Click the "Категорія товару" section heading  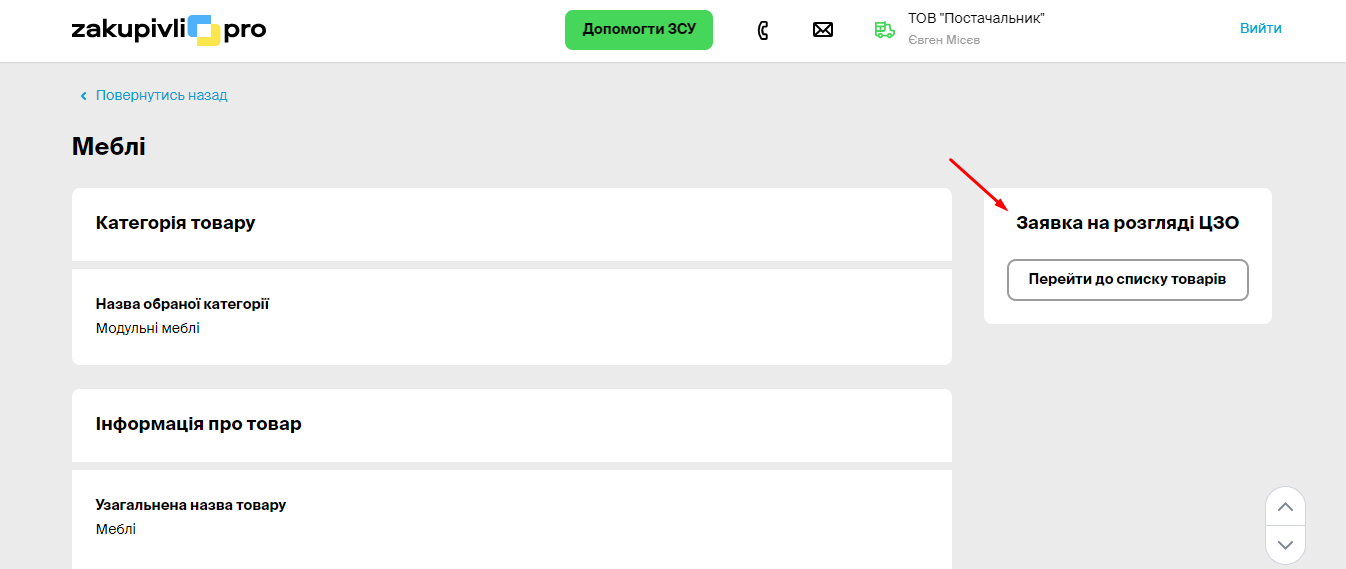[x=175, y=222]
